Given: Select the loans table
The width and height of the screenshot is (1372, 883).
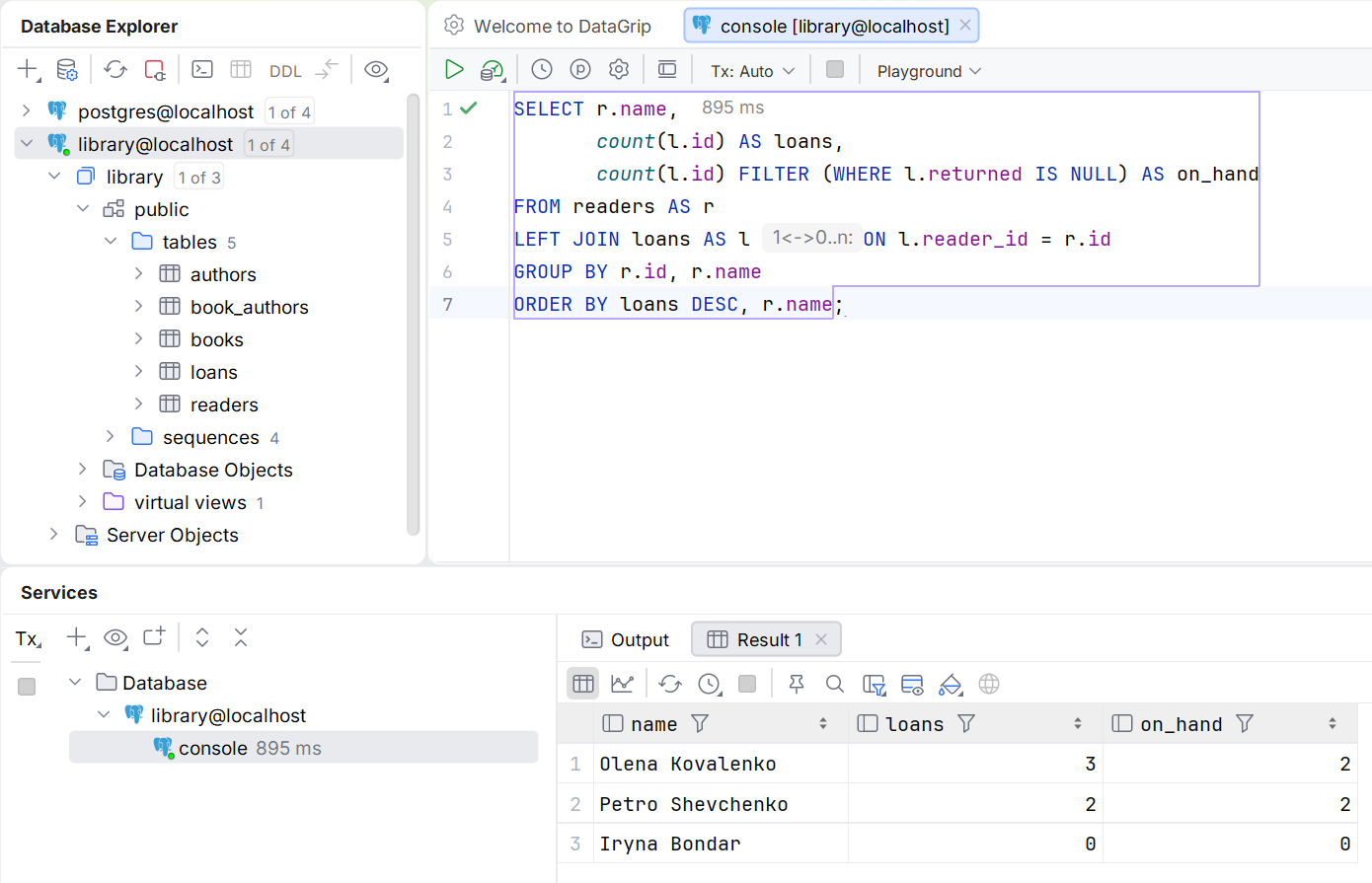Looking at the screenshot, I should [x=213, y=372].
